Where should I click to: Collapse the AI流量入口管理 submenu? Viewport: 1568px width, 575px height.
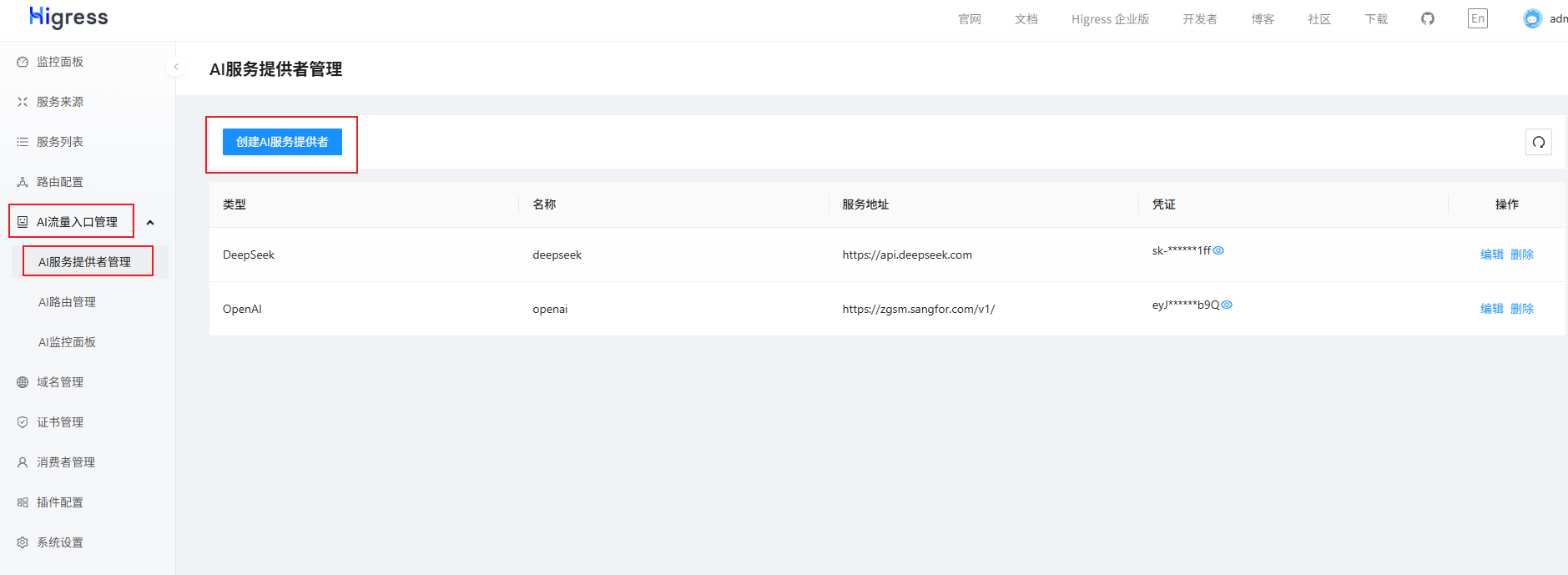coord(150,223)
